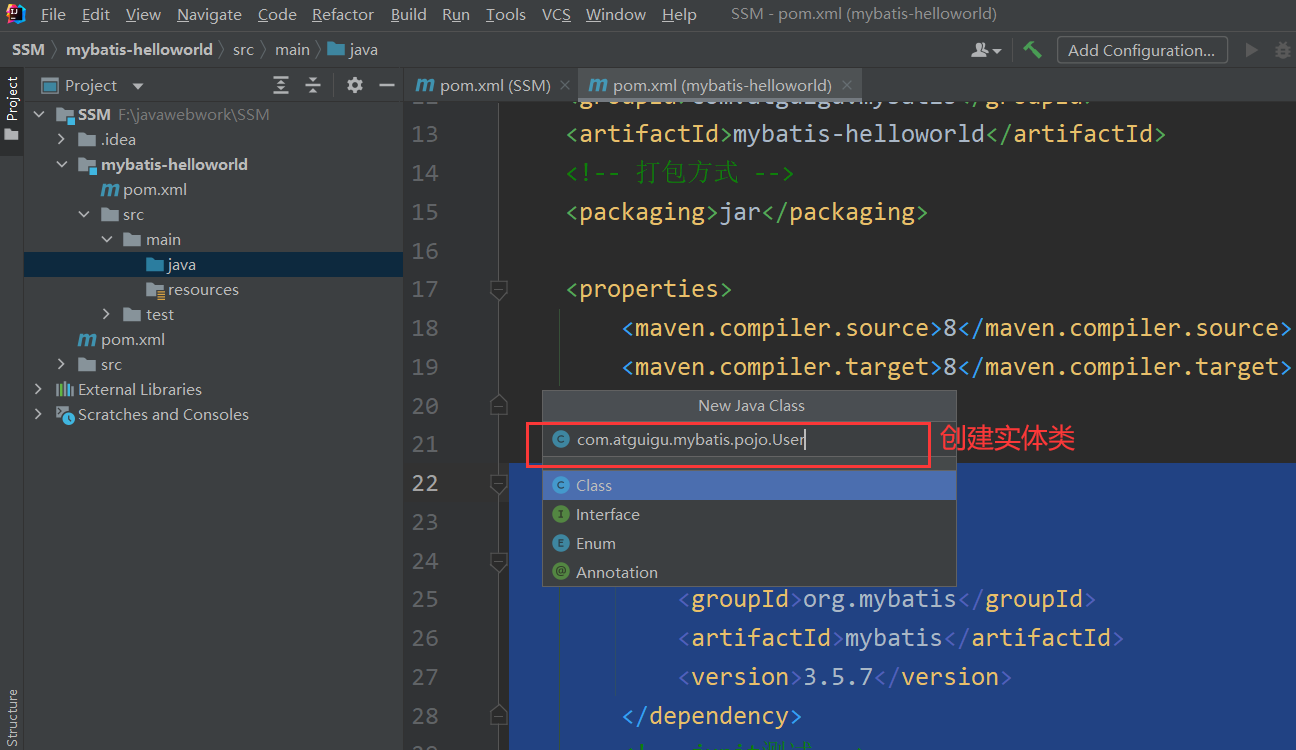Toggle fold marker at line 20
The height and width of the screenshot is (750, 1296).
click(498, 405)
